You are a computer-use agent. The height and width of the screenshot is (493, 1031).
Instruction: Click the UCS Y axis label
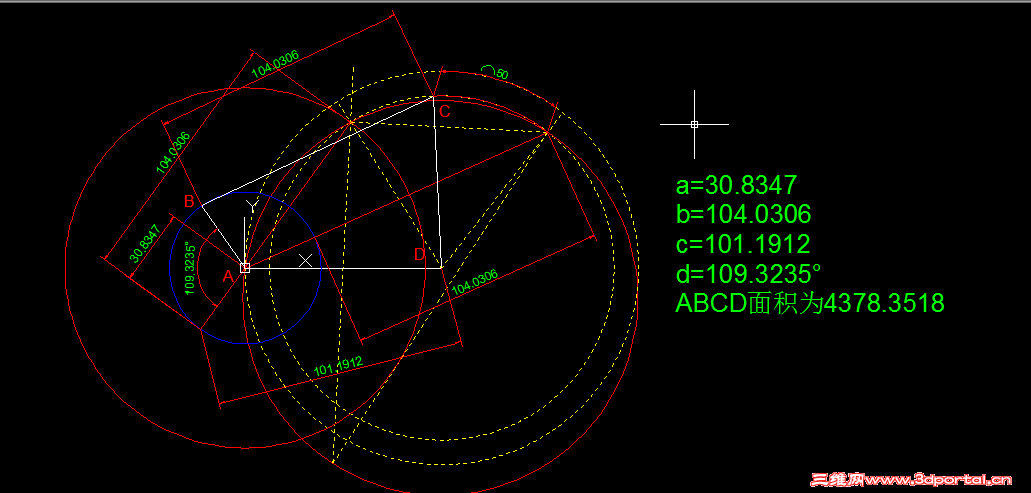pyautogui.click(x=251, y=206)
